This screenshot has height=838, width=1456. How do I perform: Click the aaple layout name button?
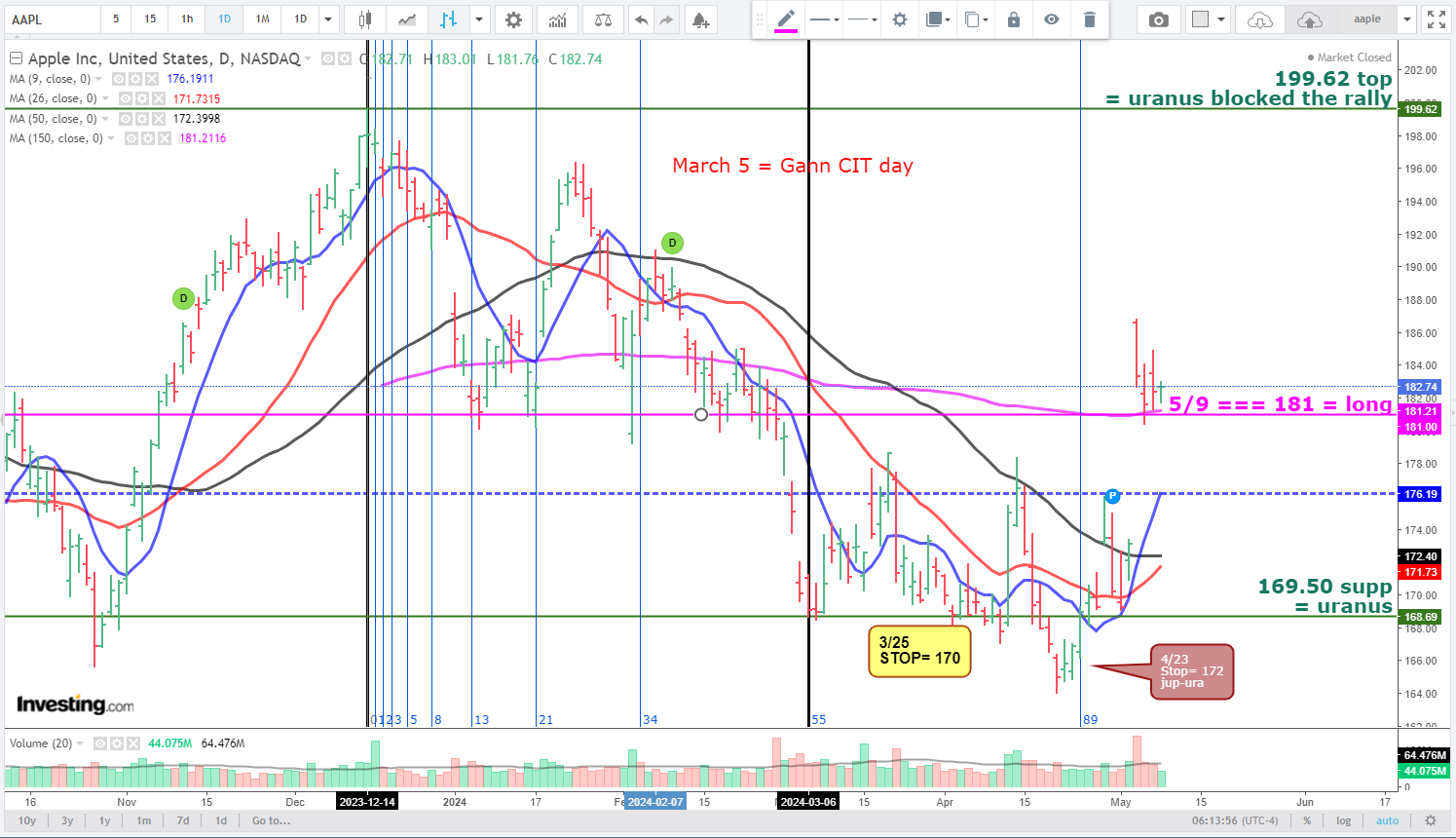point(1367,19)
